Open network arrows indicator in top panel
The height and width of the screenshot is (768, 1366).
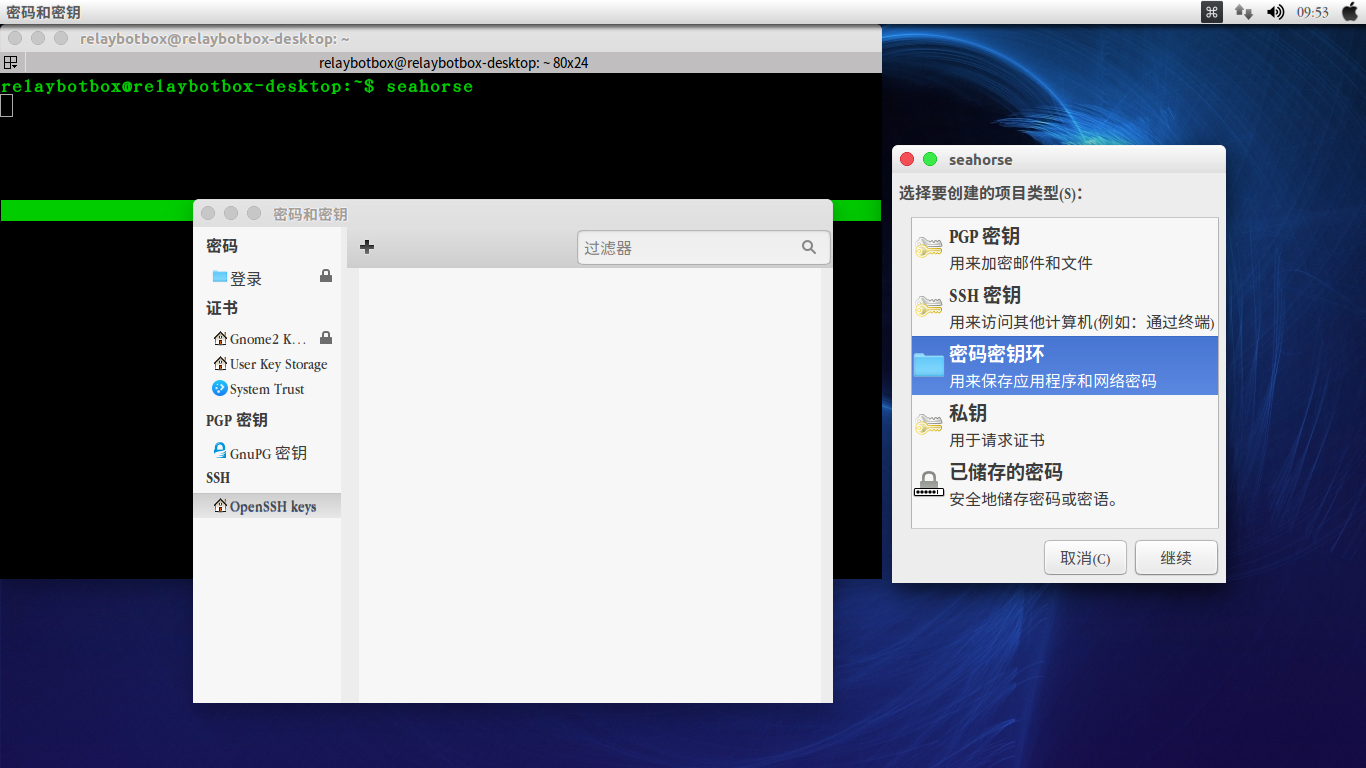click(1244, 12)
